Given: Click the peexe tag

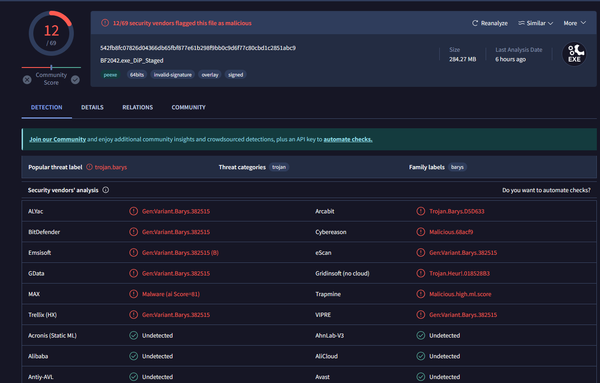Looking at the screenshot, I should click(110, 75).
